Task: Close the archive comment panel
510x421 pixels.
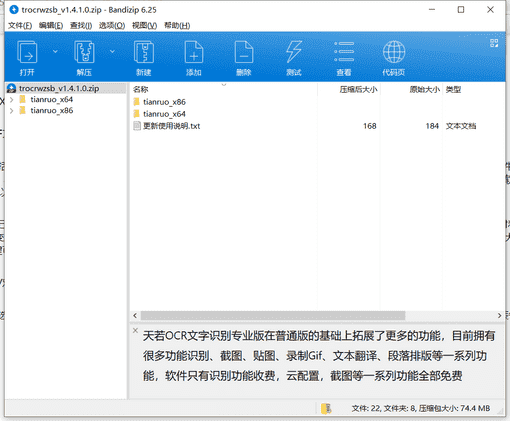Action: click(x=135, y=330)
